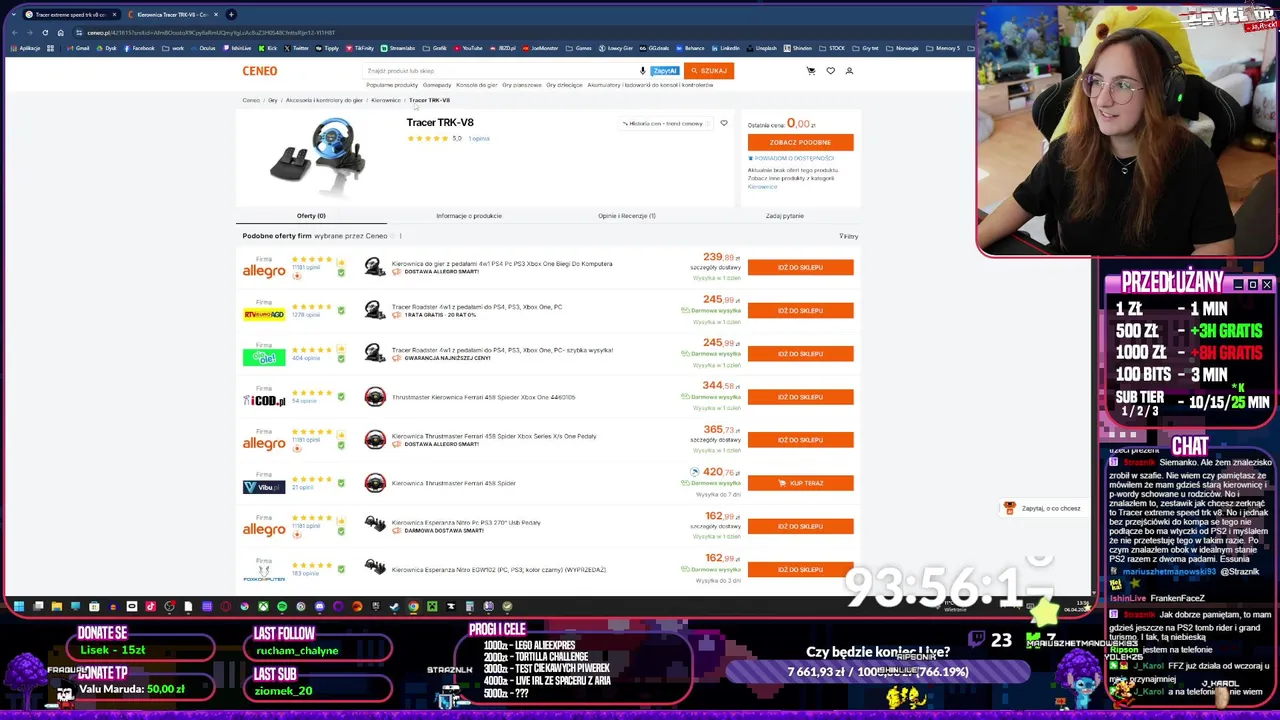Switch to Zadaj pytanie tab
The image size is (1280, 720).
[x=785, y=216]
